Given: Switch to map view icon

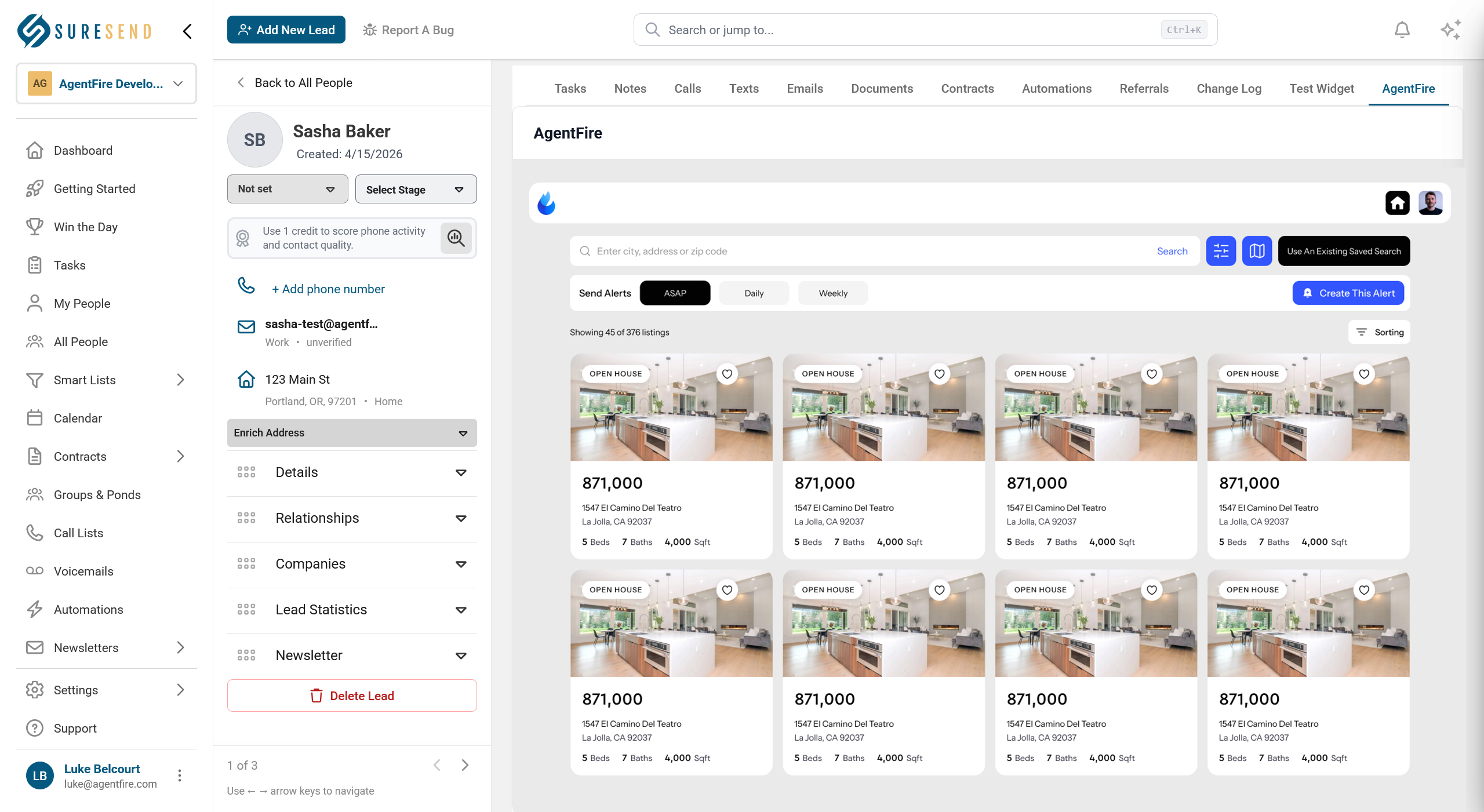Looking at the screenshot, I should pyautogui.click(x=1257, y=251).
